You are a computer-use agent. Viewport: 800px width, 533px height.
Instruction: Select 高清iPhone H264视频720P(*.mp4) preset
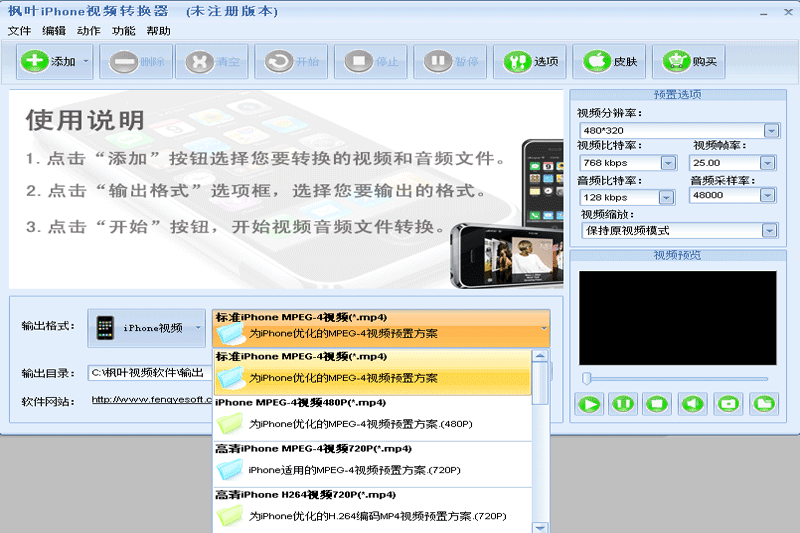click(372, 510)
